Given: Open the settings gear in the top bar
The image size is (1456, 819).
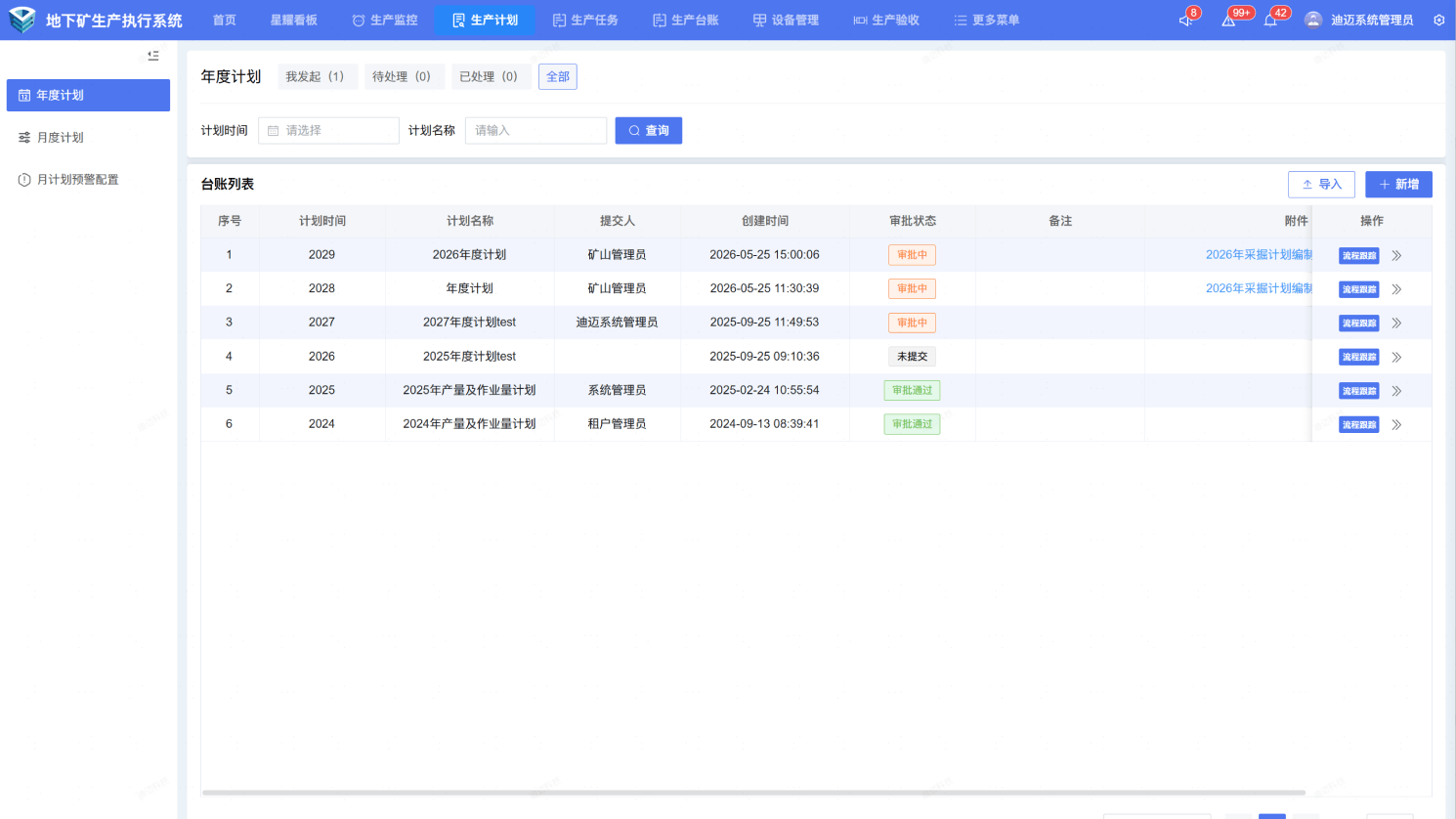Looking at the screenshot, I should pos(1439,20).
